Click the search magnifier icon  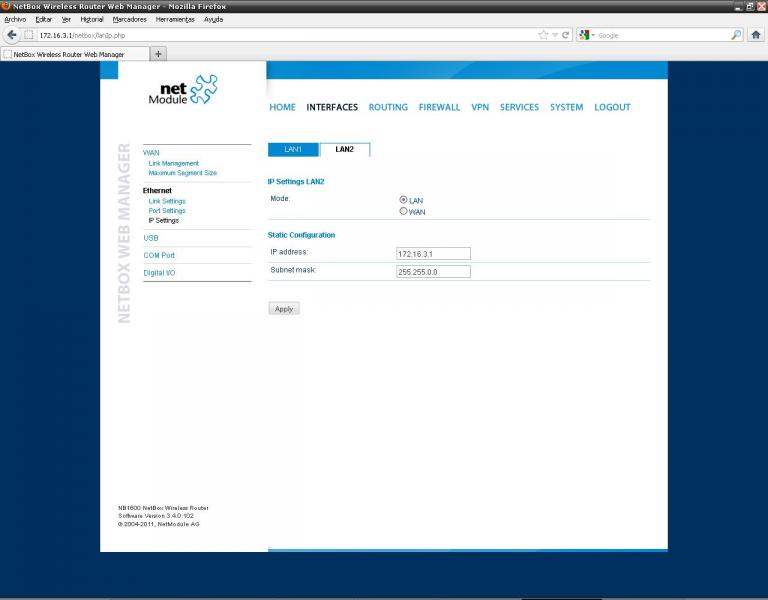[736, 35]
